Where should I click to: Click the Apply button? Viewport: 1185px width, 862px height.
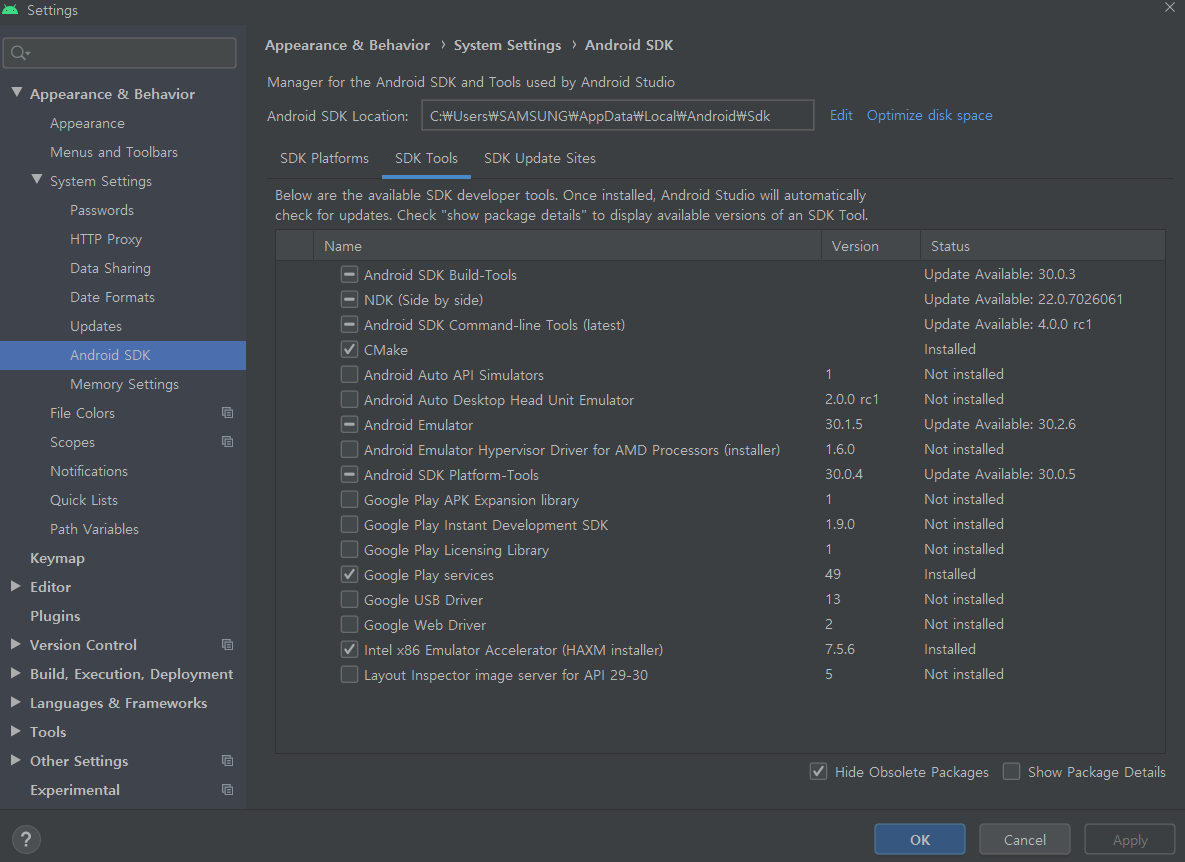tap(1130, 839)
